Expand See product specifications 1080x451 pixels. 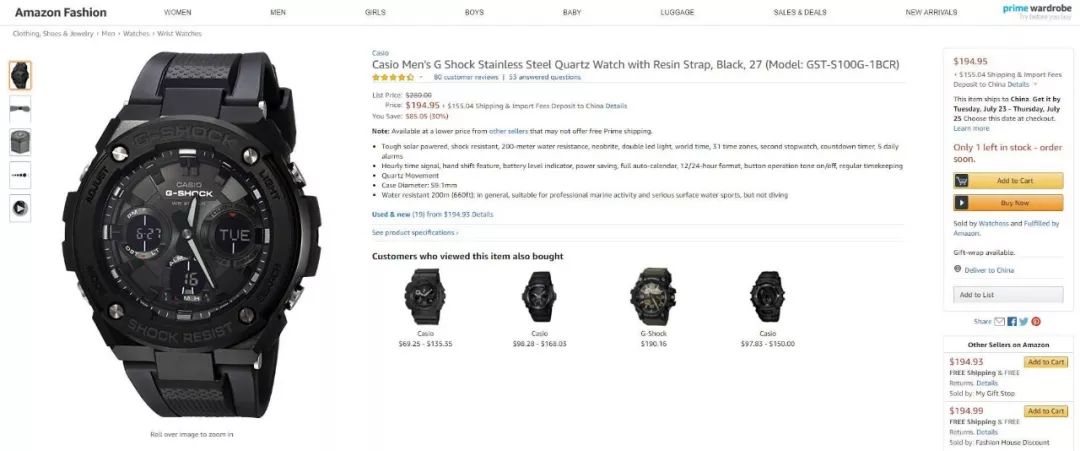click(x=415, y=233)
